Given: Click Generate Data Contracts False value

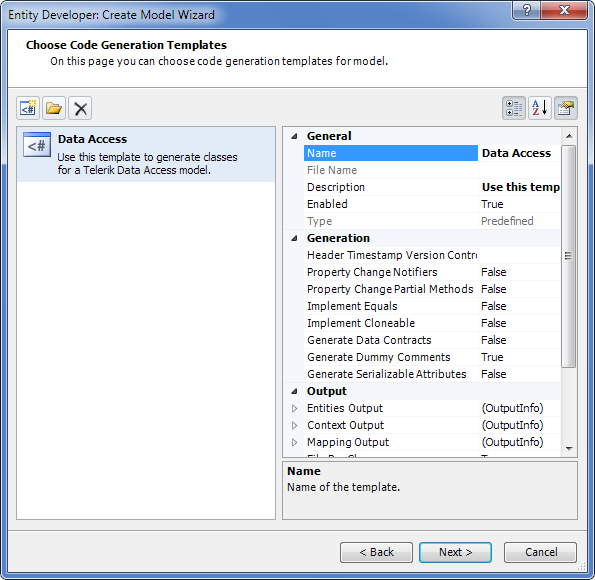Looking at the screenshot, I should pyautogui.click(x=519, y=340).
